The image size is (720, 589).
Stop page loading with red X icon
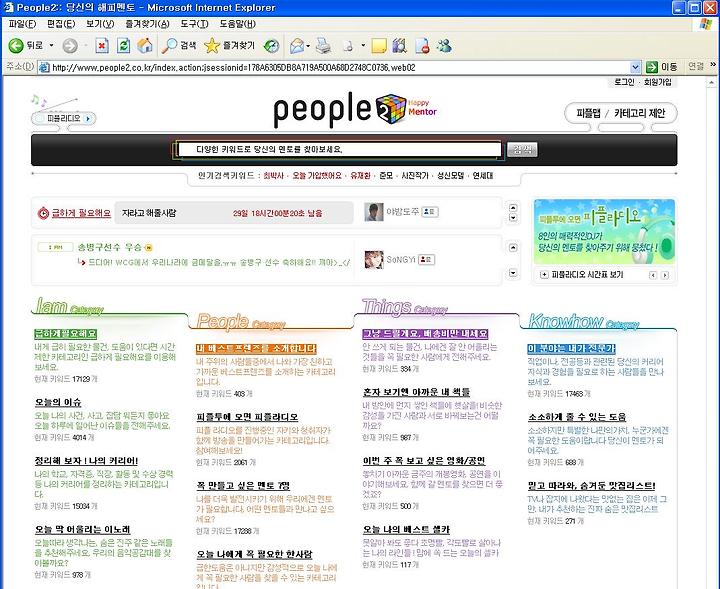point(102,45)
